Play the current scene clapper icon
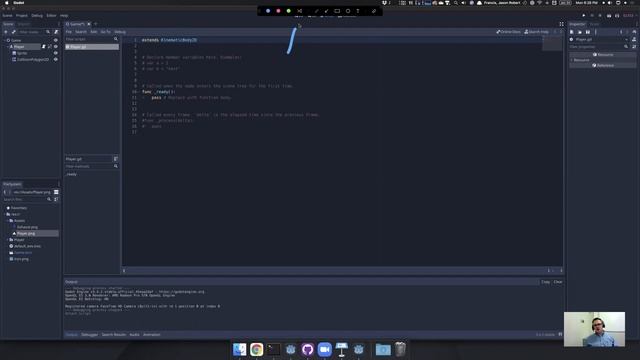The height and width of the screenshot is (360, 640). 609,16
